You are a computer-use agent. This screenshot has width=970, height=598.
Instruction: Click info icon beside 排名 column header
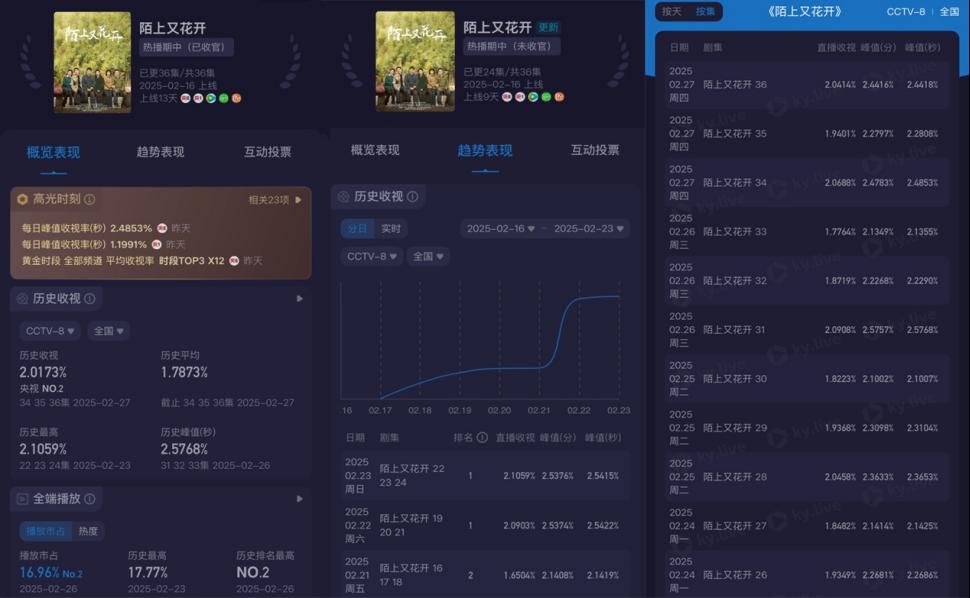(x=482, y=437)
